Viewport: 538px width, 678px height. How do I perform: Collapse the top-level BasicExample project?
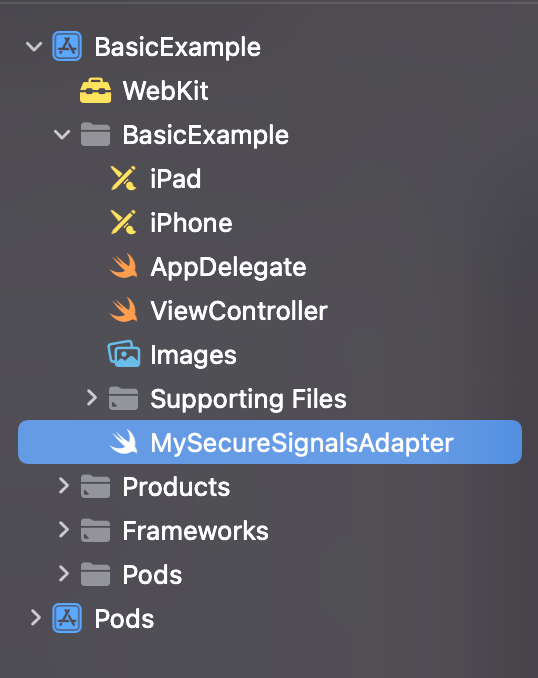(x=34, y=46)
